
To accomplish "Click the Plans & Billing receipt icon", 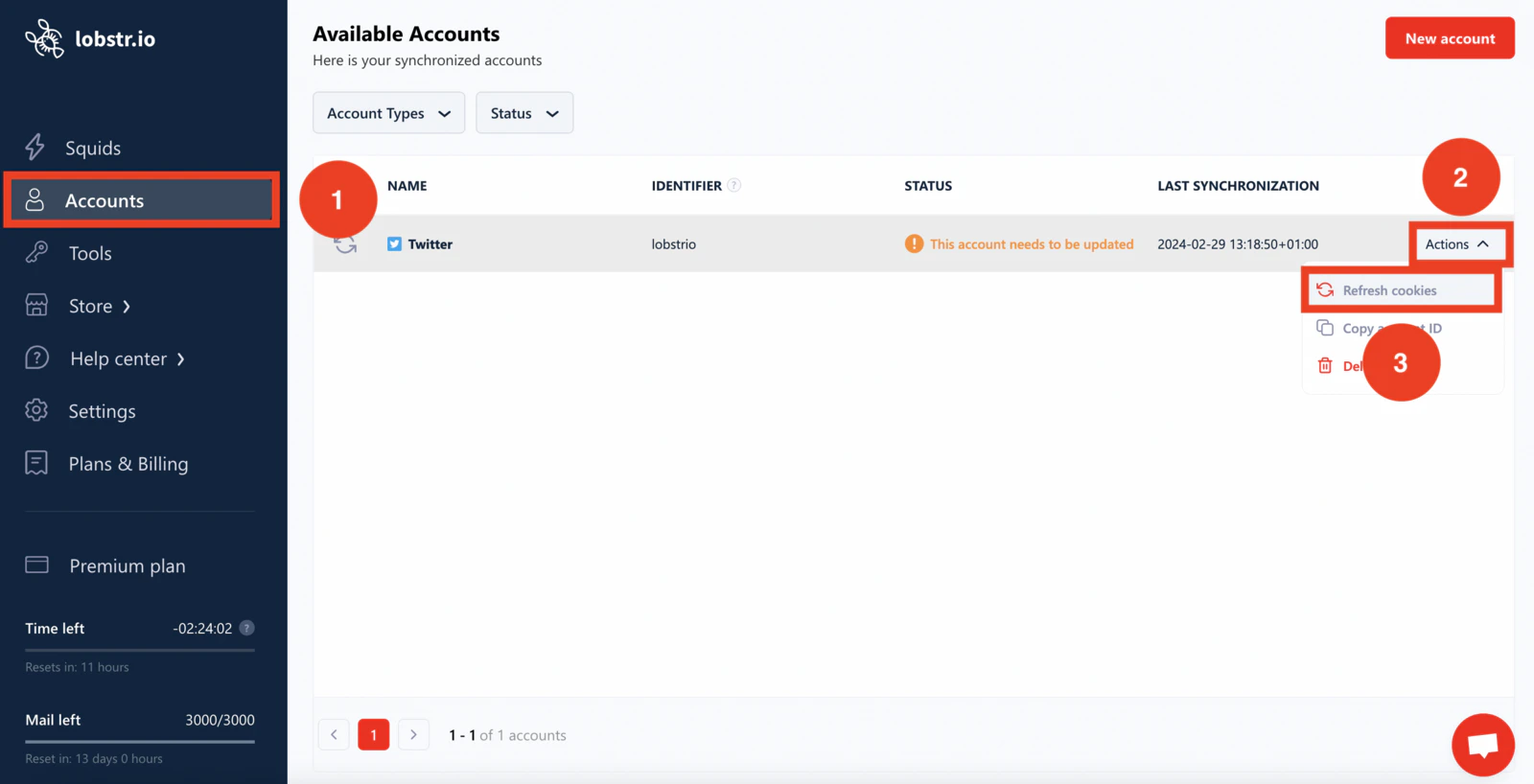I will (x=36, y=463).
